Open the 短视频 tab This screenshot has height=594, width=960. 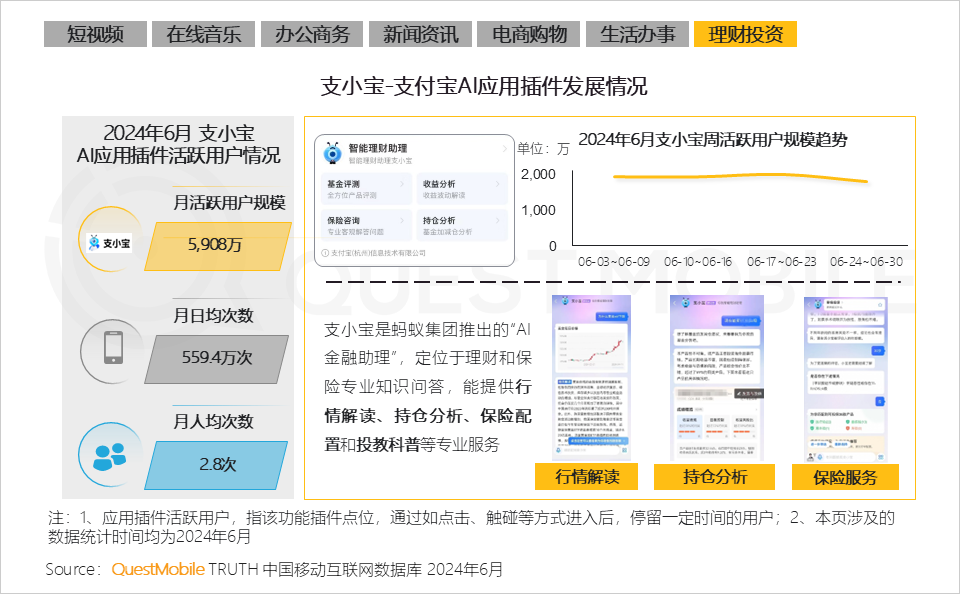tap(95, 35)
